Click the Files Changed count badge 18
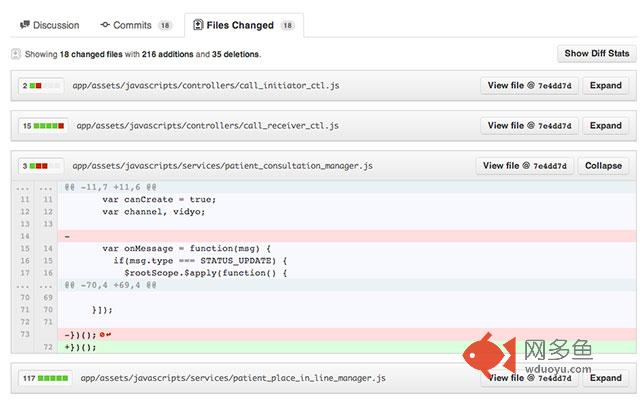640x400 pixels. coord(287,25)
